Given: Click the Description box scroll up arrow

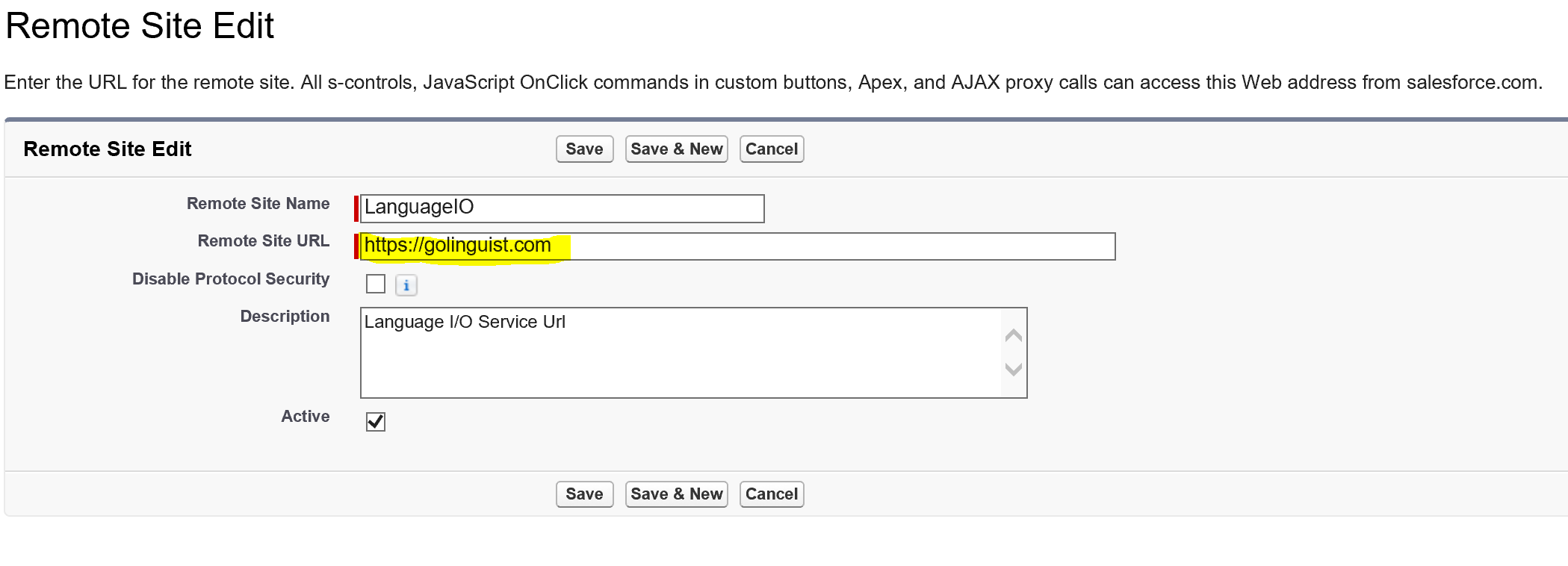Looking at the screenshot, I should click(x=1013, y=336).
